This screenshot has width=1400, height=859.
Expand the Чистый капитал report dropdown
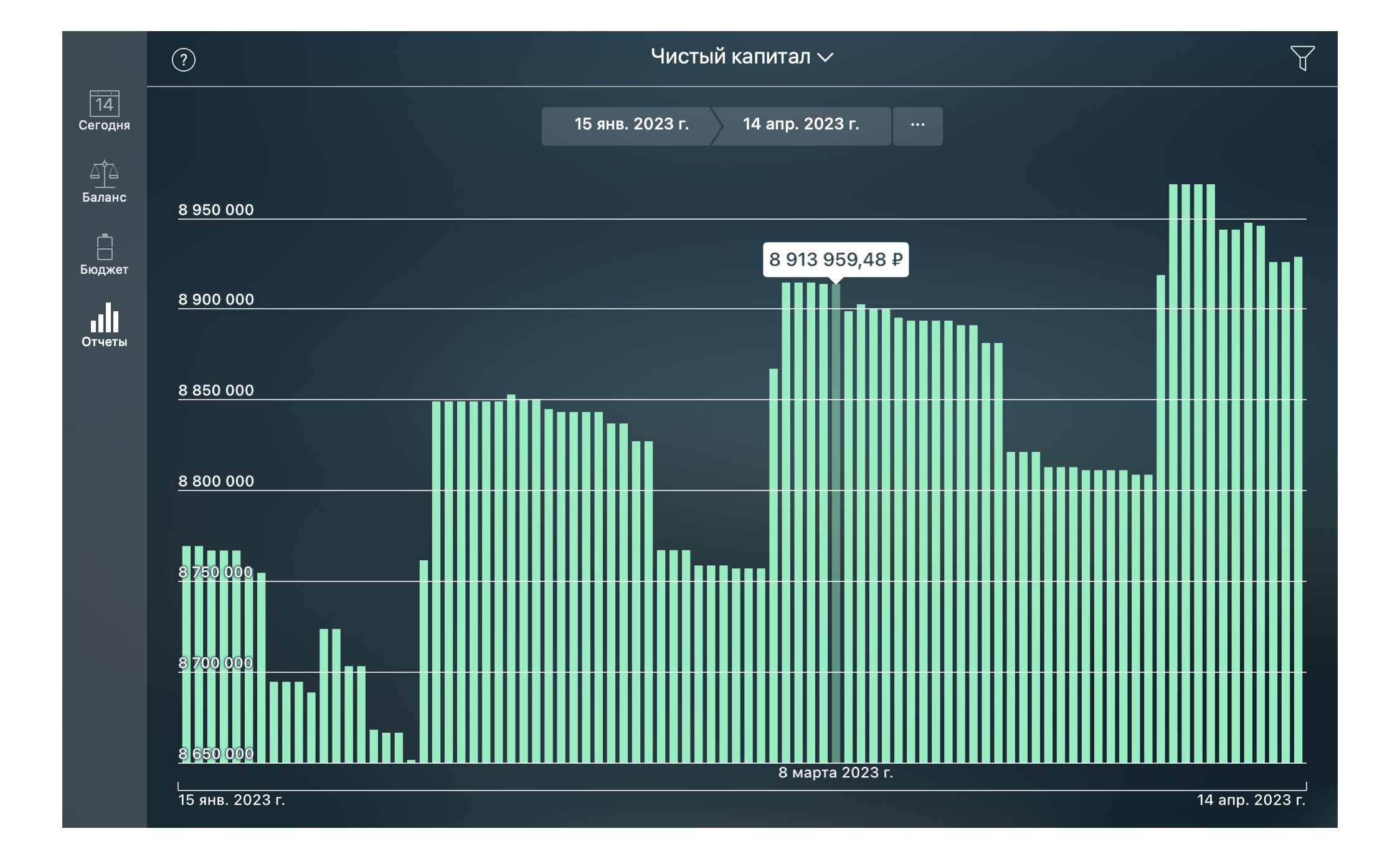[x=742, y=57]
